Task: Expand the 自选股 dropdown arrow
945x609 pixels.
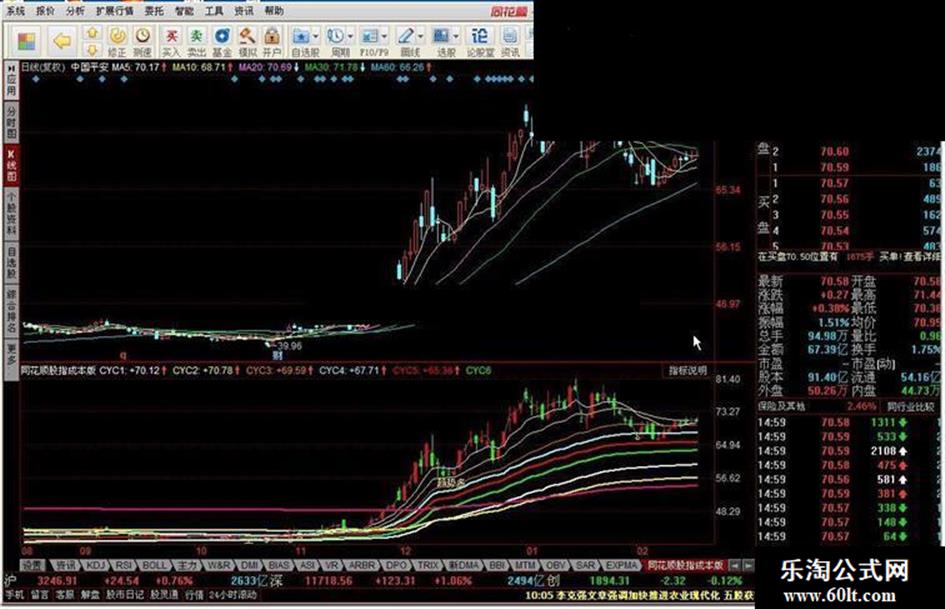Action: point(316,37)
